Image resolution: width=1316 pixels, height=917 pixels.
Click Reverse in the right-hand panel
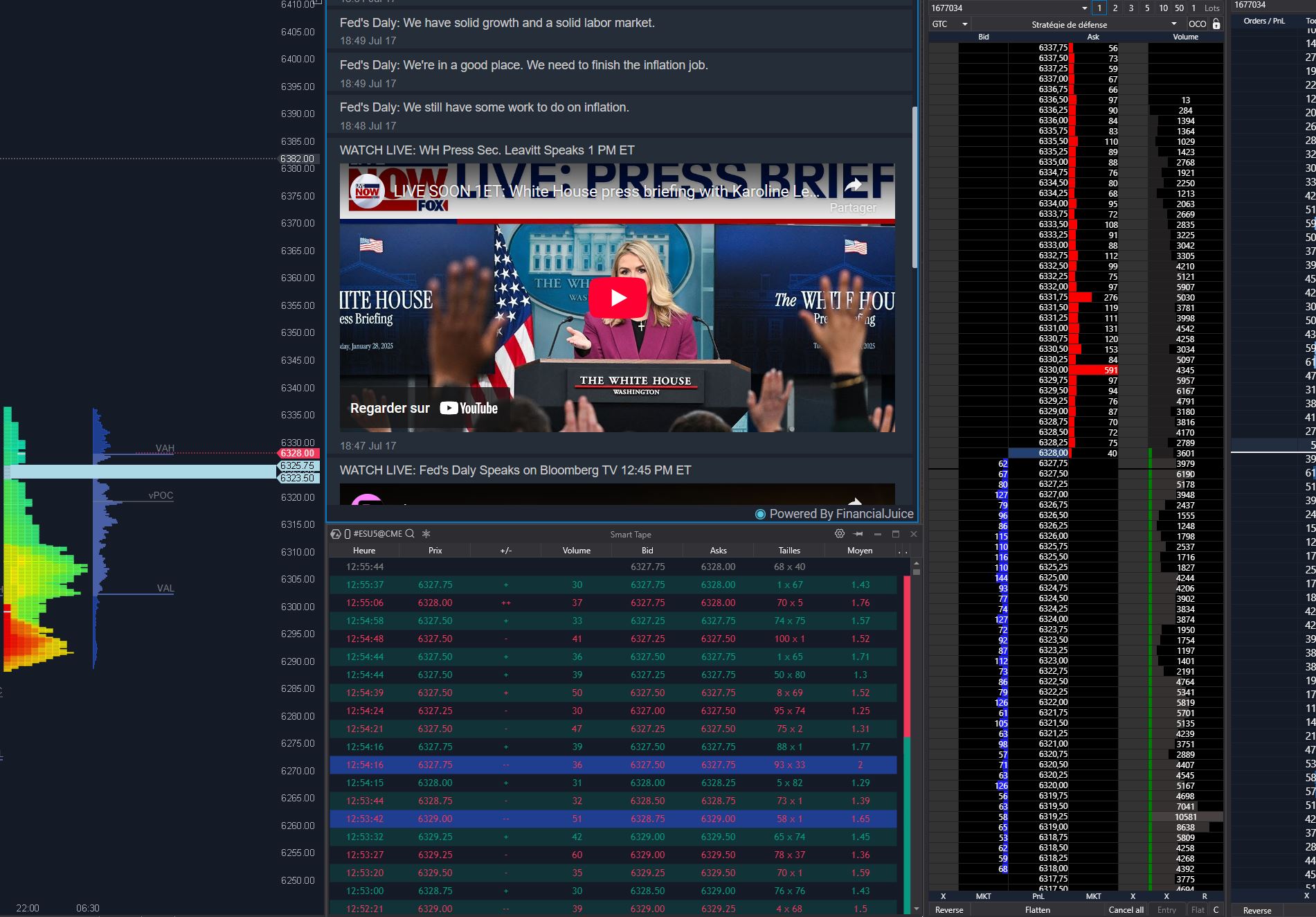[x=1257, y=911]
